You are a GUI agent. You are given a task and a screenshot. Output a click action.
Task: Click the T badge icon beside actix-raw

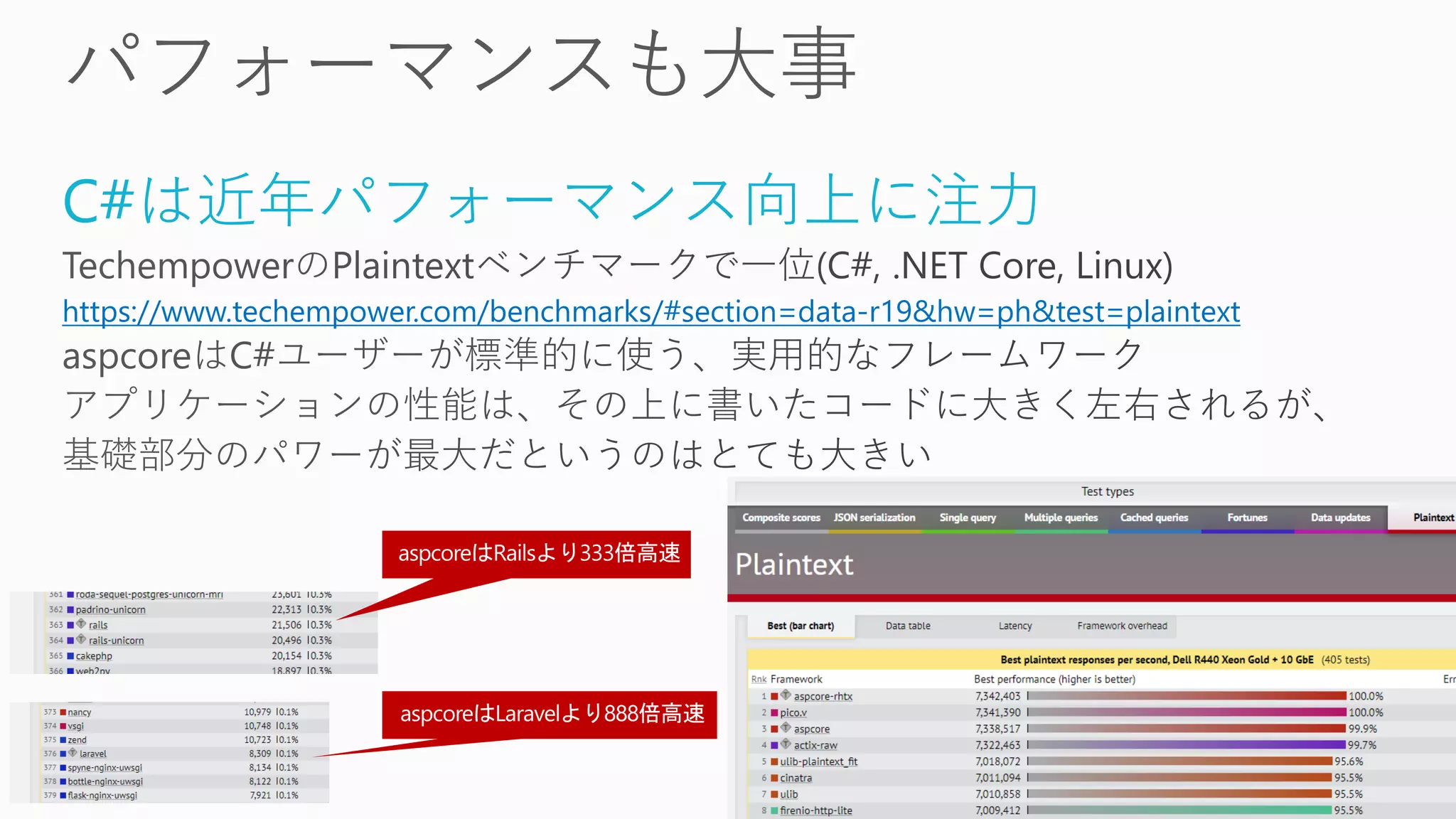click(x=786, y=744)
